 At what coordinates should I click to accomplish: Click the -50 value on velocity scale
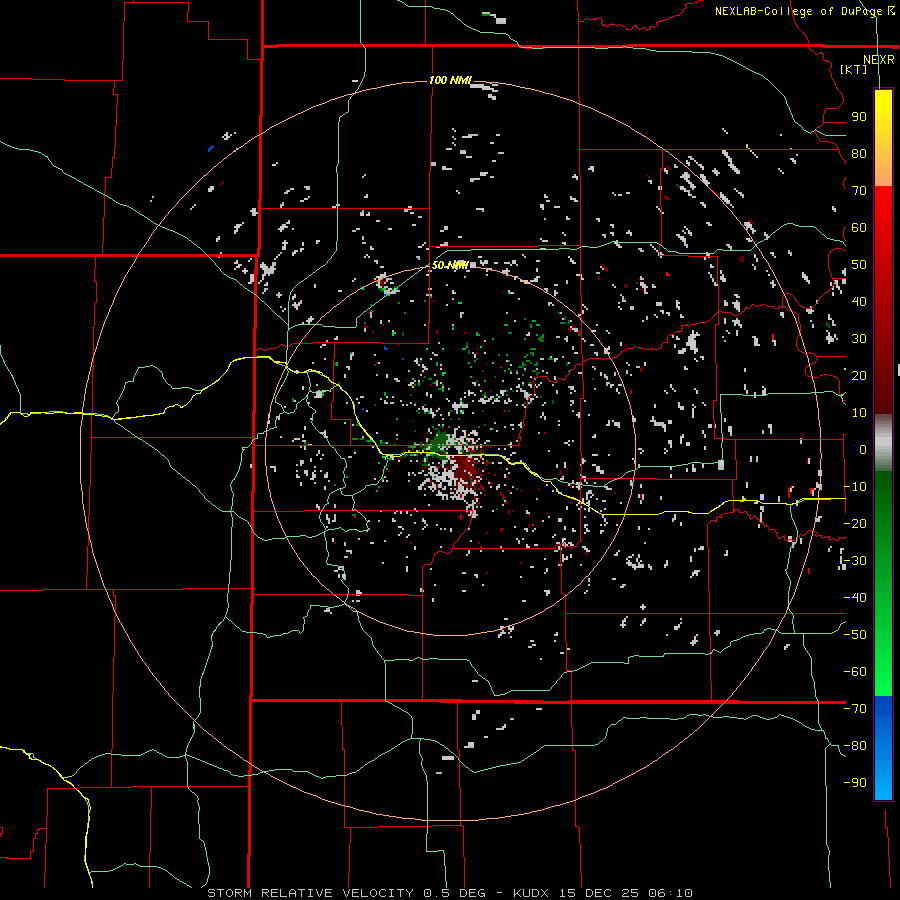coord(855,634)
